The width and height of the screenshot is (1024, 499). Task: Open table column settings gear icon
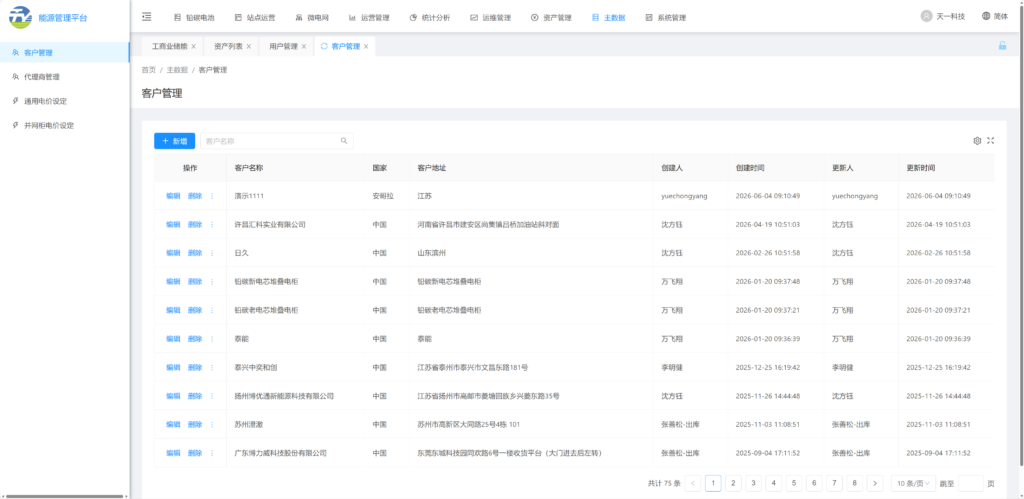(x=977, y=140)
